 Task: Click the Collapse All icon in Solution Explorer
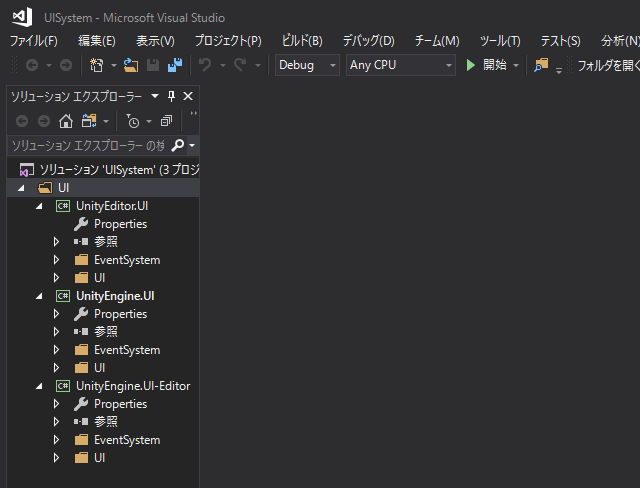click(166, 121)
